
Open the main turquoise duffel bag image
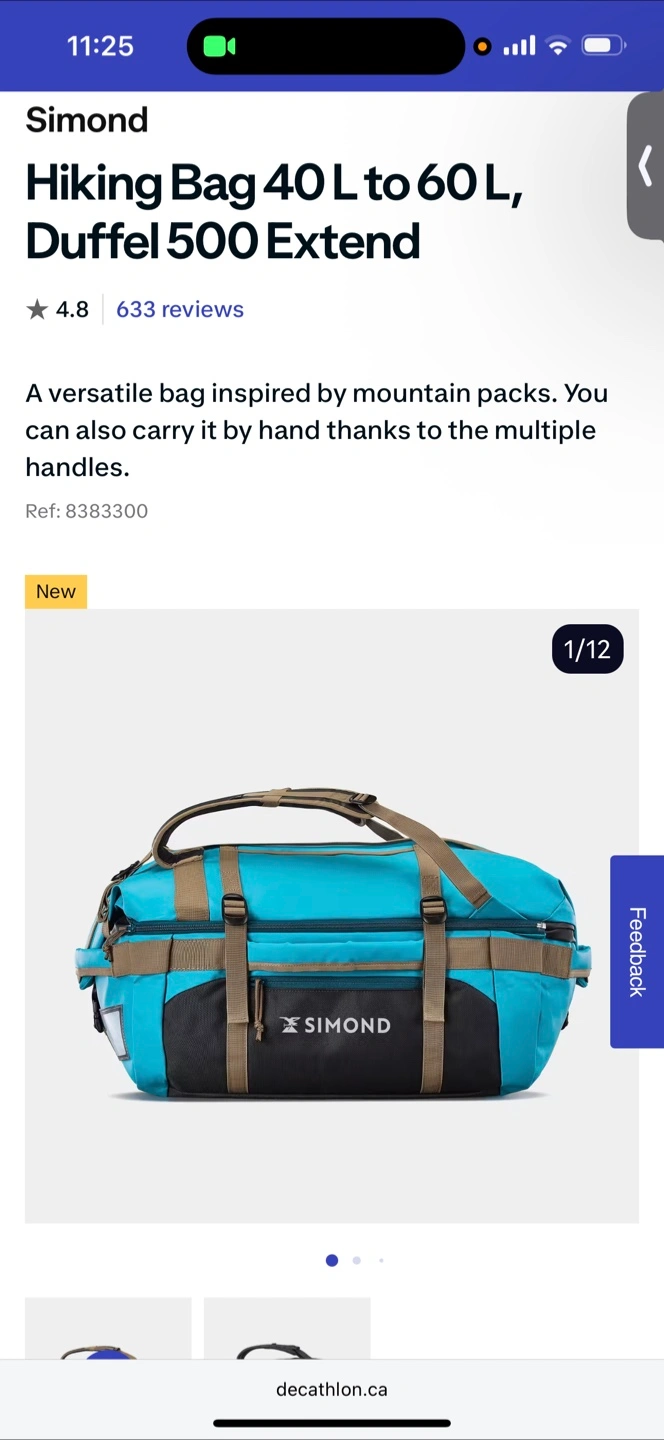tap(332, 916)
